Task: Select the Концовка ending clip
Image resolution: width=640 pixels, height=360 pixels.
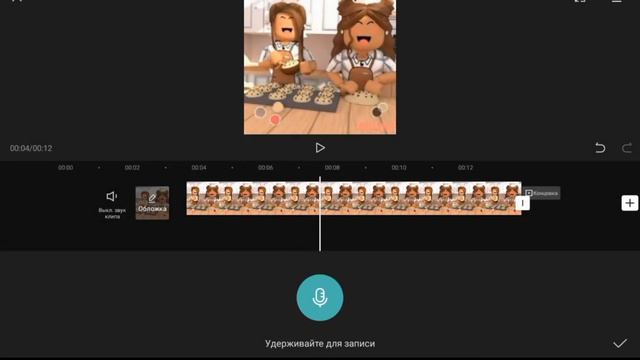Action: tap(542, 193)
